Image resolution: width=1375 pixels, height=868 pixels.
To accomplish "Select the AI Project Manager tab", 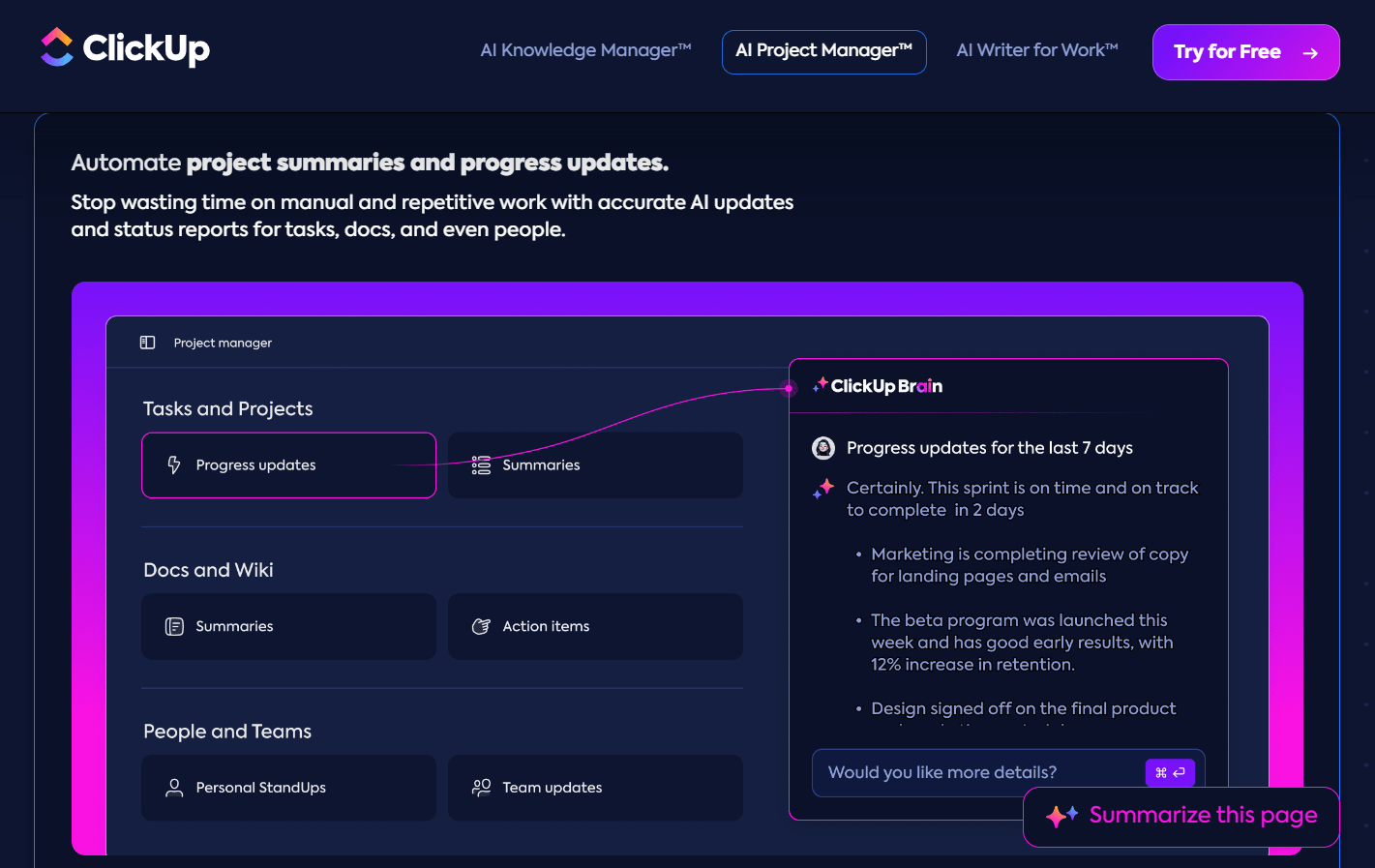I will (x=823, y=51).
